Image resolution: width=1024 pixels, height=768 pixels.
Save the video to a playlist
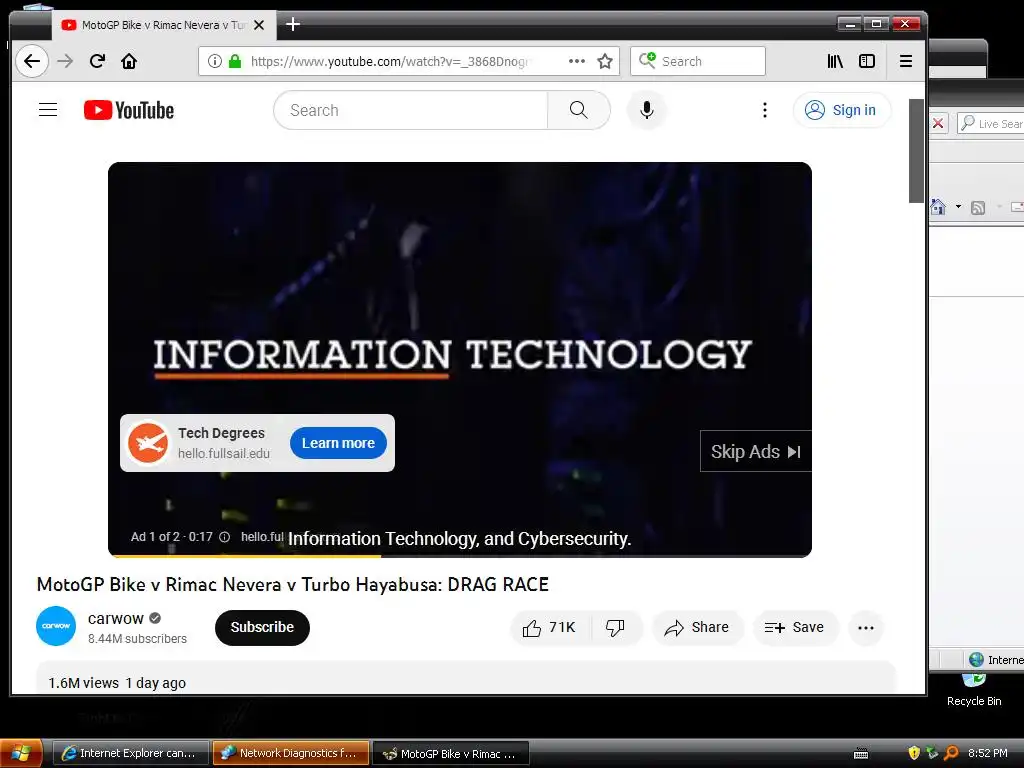[795, 628]
